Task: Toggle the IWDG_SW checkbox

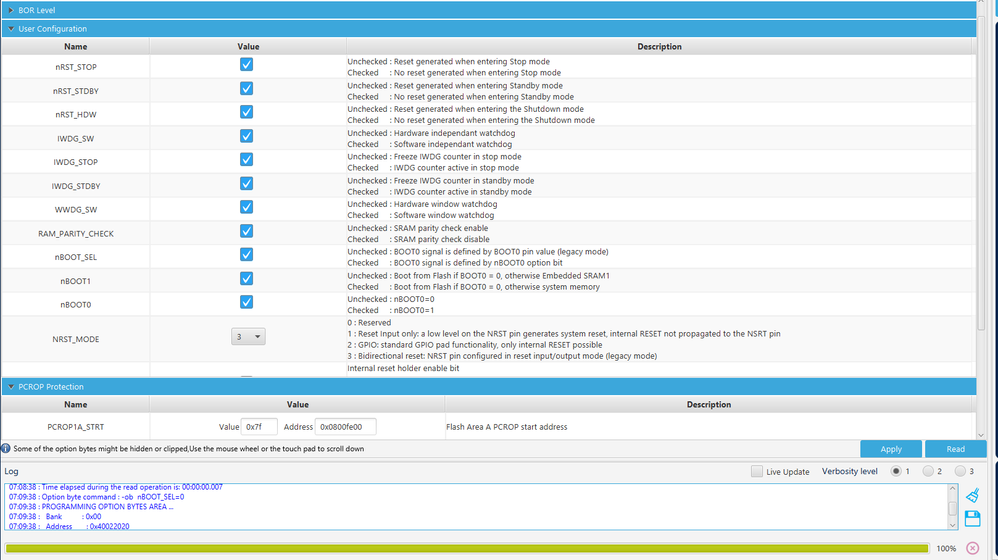Action: [246, 136]
